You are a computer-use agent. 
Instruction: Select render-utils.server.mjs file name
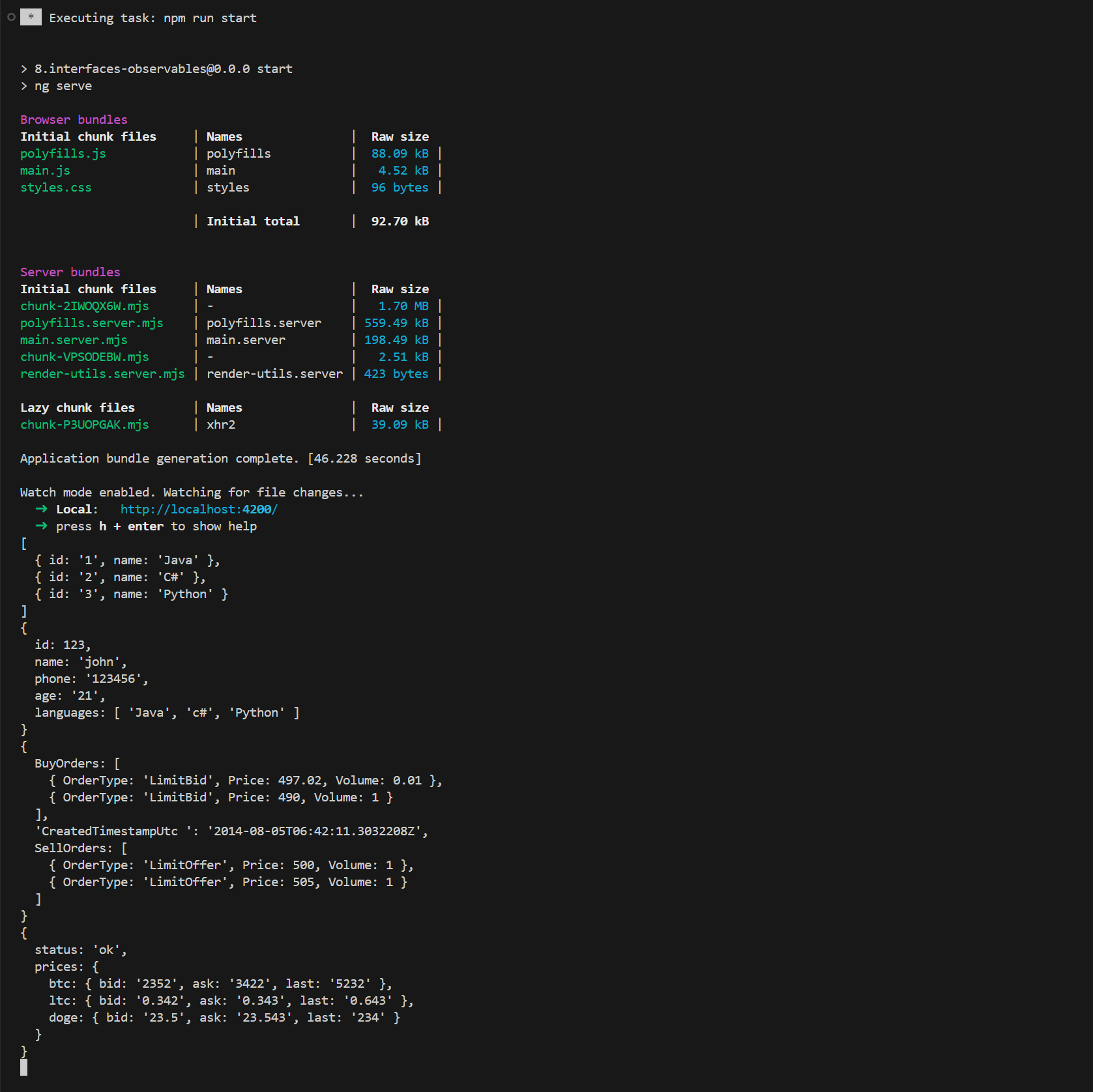point(102,374)
